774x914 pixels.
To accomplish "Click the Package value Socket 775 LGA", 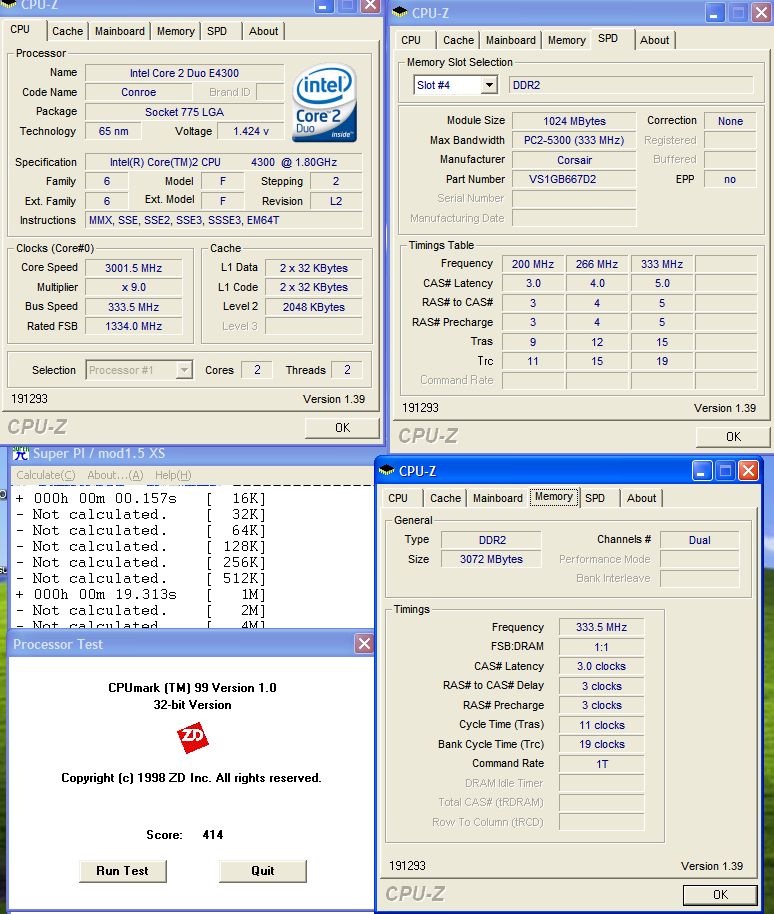I will point(184,112).
